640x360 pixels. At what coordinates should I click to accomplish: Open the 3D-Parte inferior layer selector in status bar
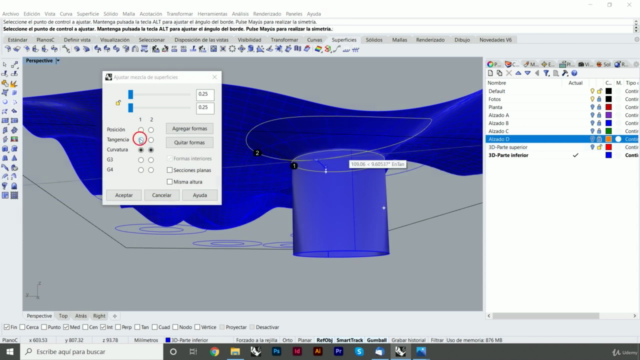pyautogui.click(x=188, y=340)
